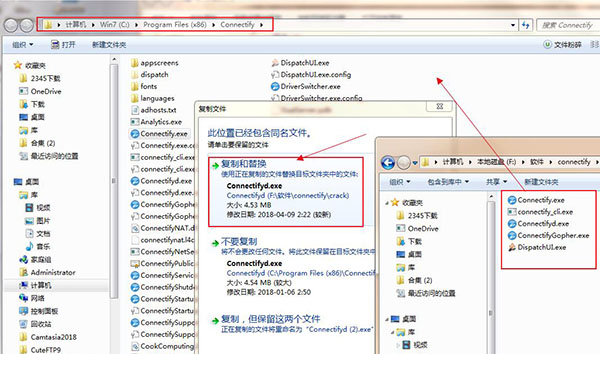Collapse 桌面 tree node in connectify window sidebar
Viewport: 600px width, 368px height.
pyautogui.click(x=386, y=319)
